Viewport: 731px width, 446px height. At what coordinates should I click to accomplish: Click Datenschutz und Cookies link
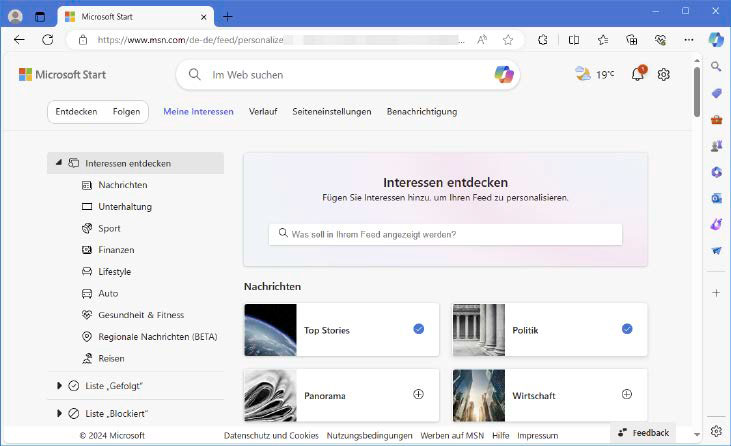click(x=271, y=436)
